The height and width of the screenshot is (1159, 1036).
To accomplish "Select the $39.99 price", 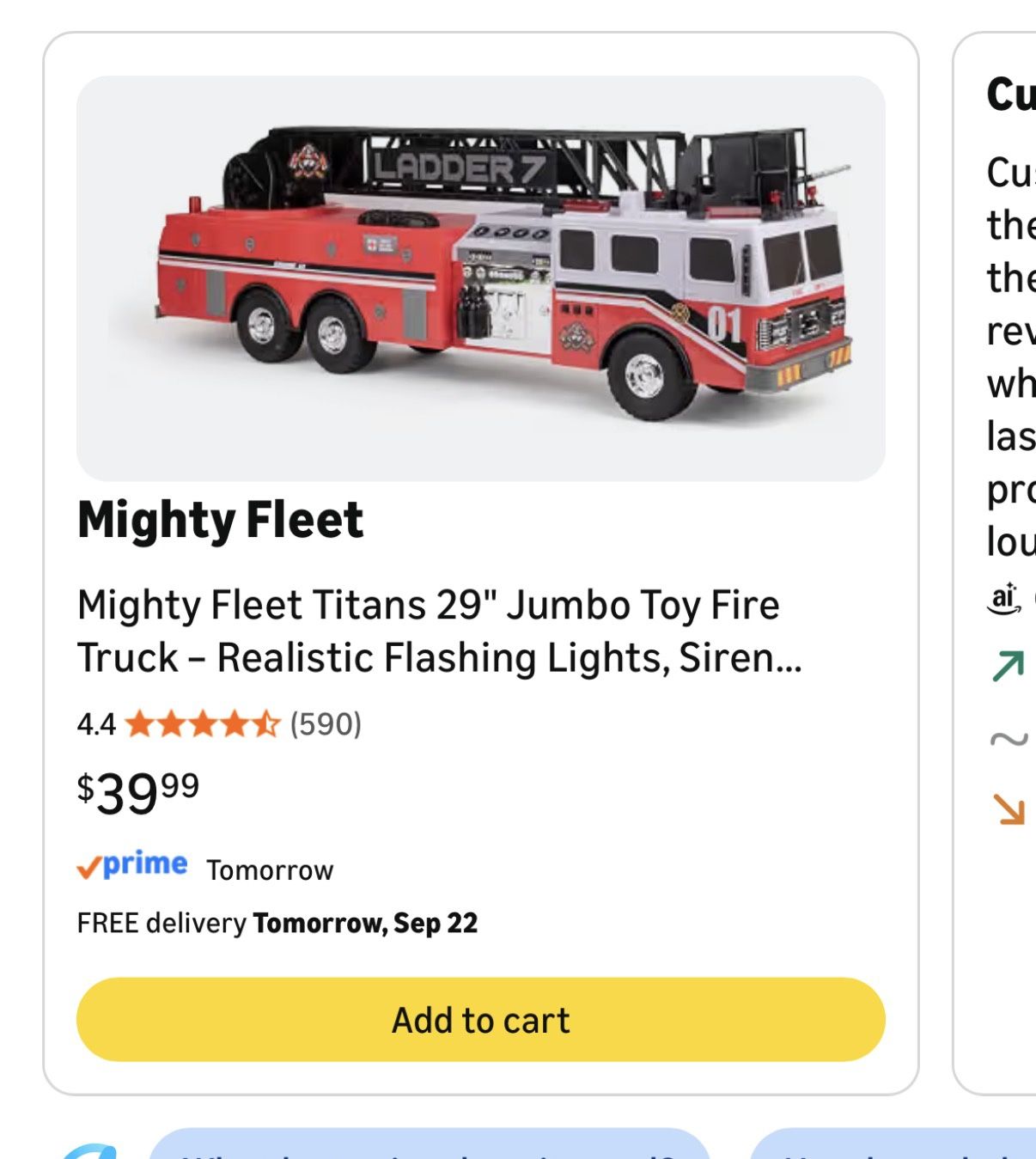I will [x=138, y=792].
